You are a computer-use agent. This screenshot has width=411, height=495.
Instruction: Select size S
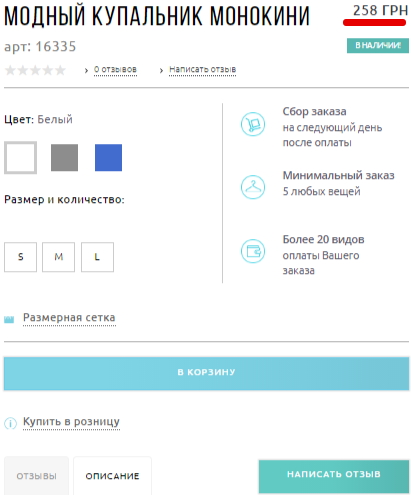[20, 257]
